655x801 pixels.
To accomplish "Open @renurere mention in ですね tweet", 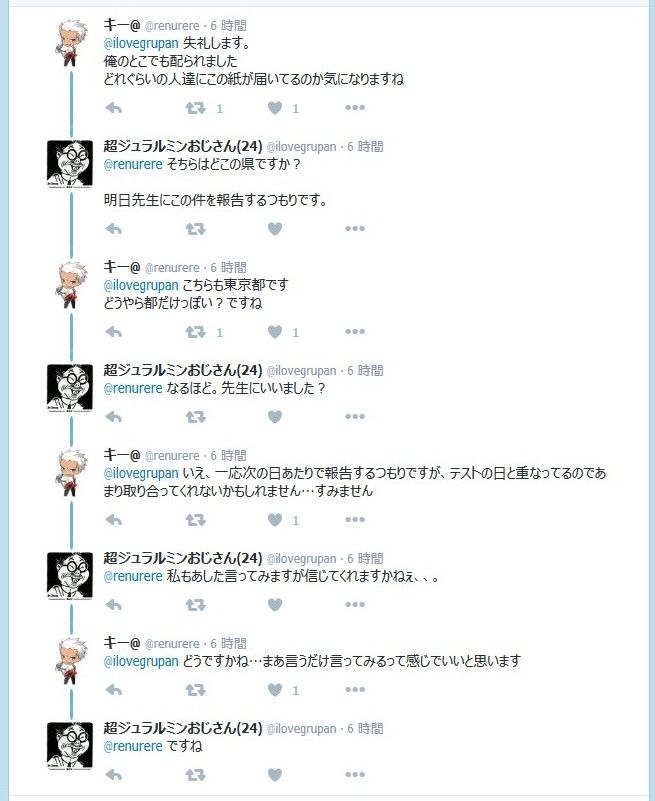I will [x=133, y=746].
